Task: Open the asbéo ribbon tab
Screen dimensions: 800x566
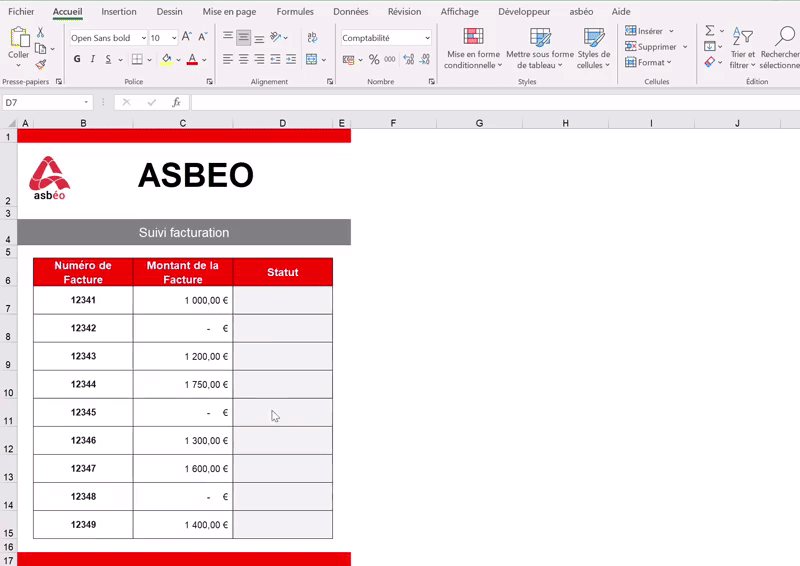Action: coord(581,11)
